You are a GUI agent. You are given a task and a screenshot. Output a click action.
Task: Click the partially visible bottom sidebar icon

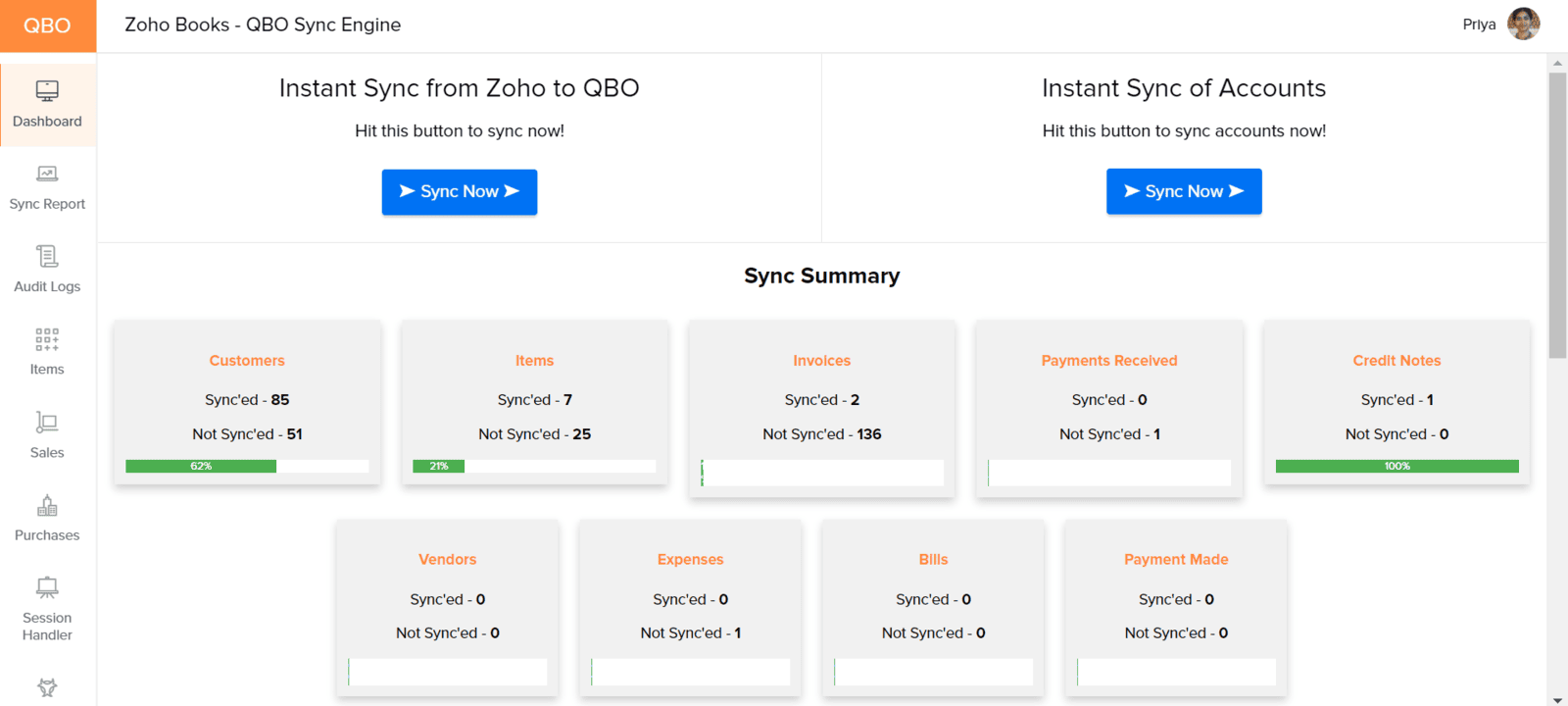[47, 687]
